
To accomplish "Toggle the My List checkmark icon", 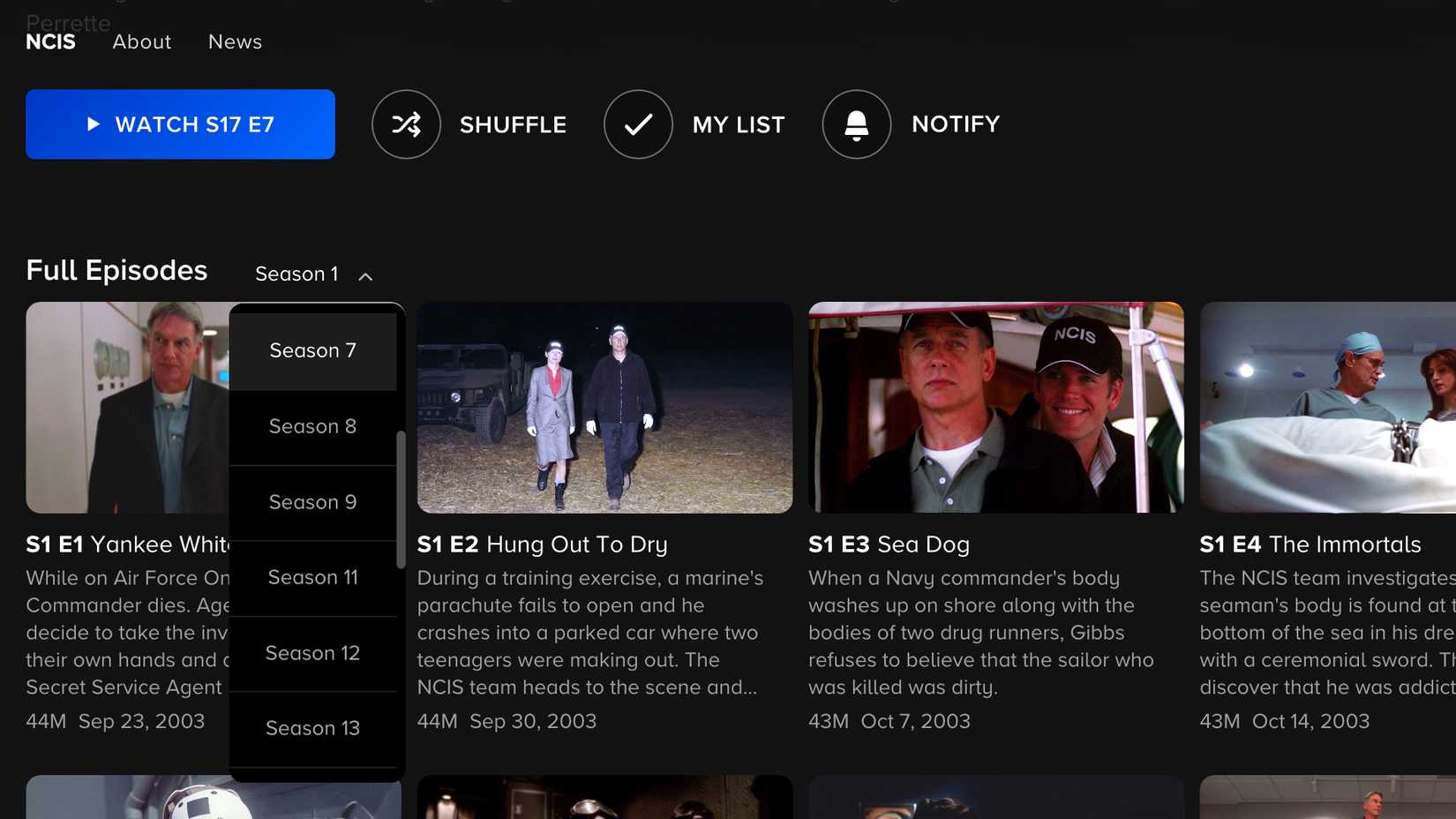I will coord(638,124).
